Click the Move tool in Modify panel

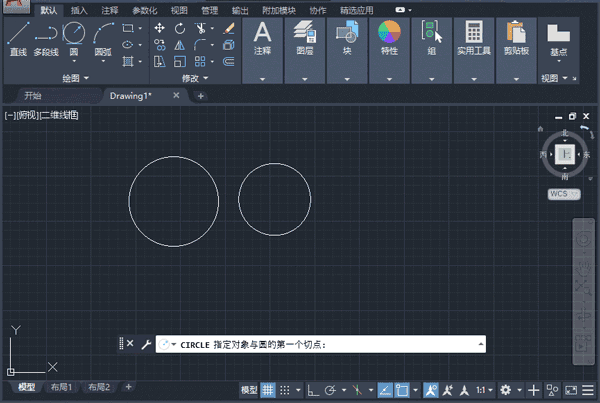(x=160, y=28)
